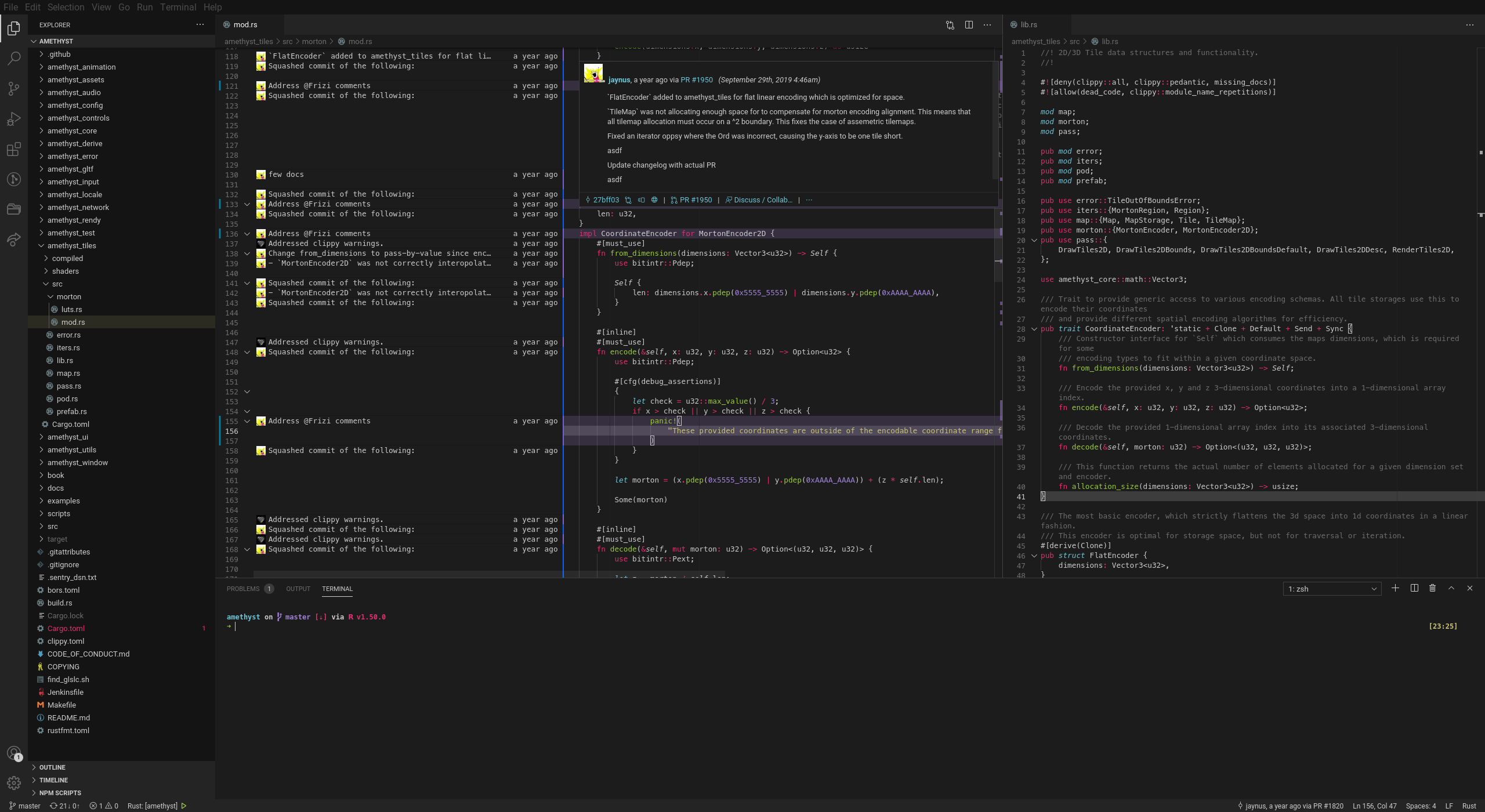Viewport: 1485px width, 812px height.
Task: Open the Run and Debug view
Action: point(14,119)
